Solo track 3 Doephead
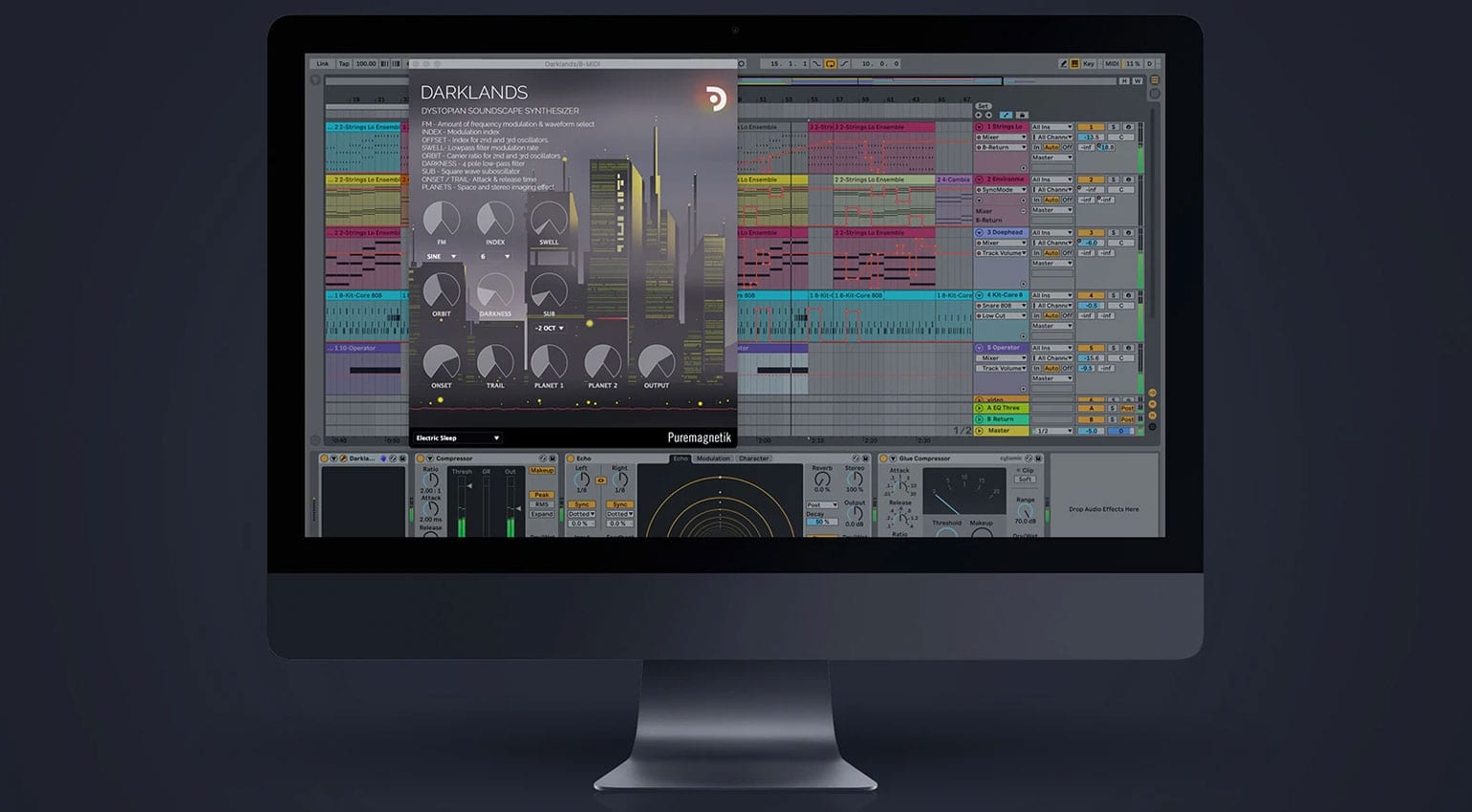This screenshot has width=1472, height=812. pyautogui.click(x=1113, y=232)
